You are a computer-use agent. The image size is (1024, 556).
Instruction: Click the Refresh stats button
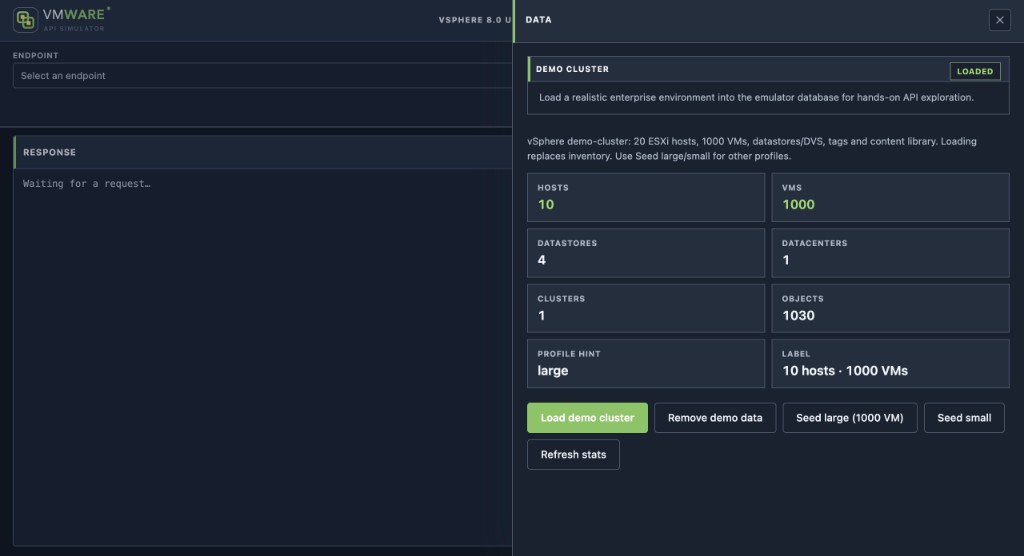pos(573,454)
